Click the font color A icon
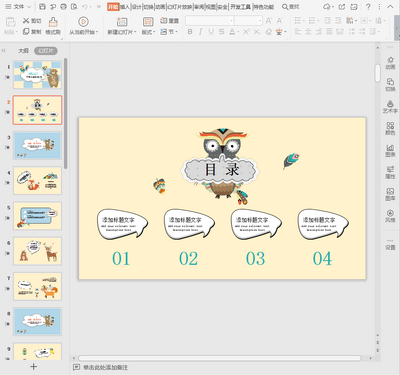Screen dimensions: 400x375 point(232,32)
